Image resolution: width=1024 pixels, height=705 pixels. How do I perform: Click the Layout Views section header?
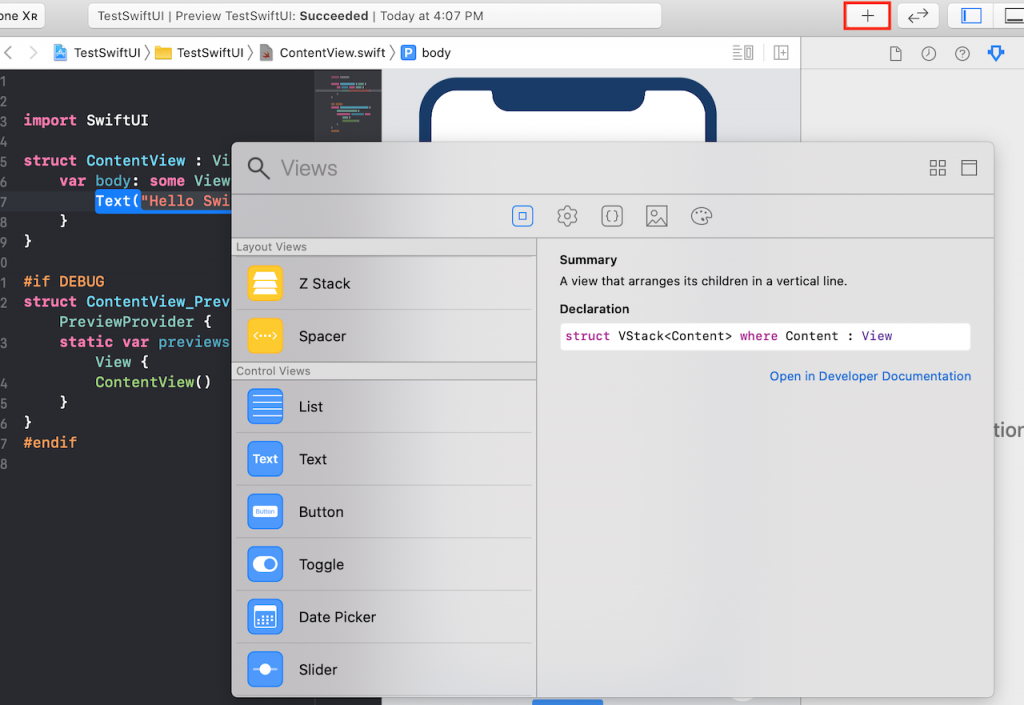point(384,247)
